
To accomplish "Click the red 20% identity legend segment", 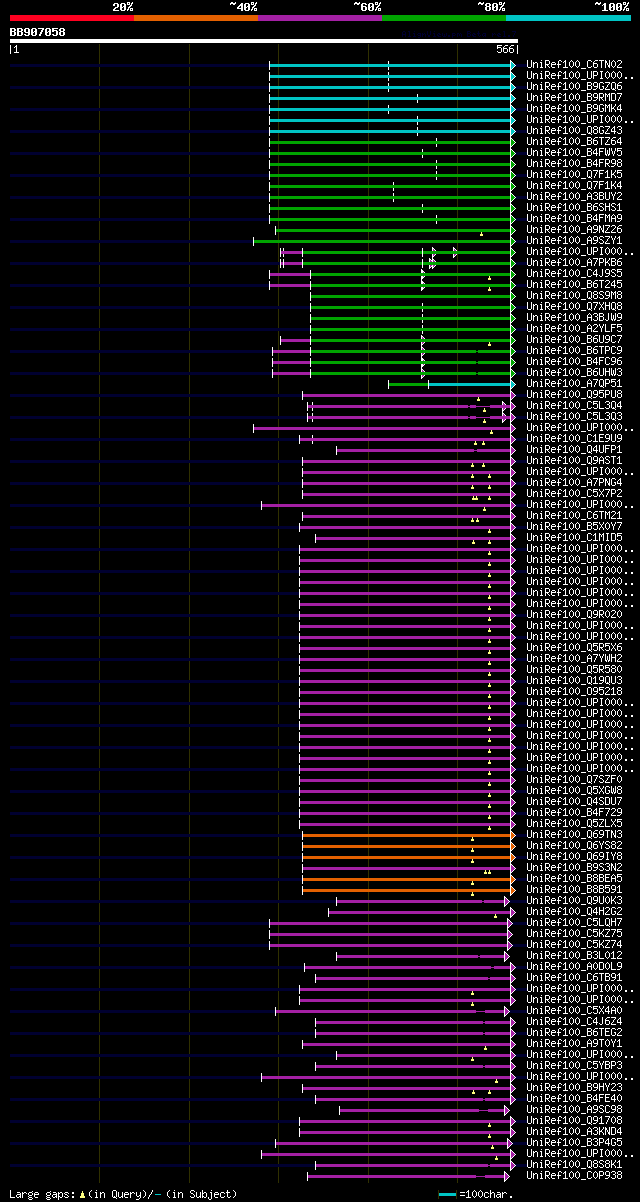I will coord(71,18).
